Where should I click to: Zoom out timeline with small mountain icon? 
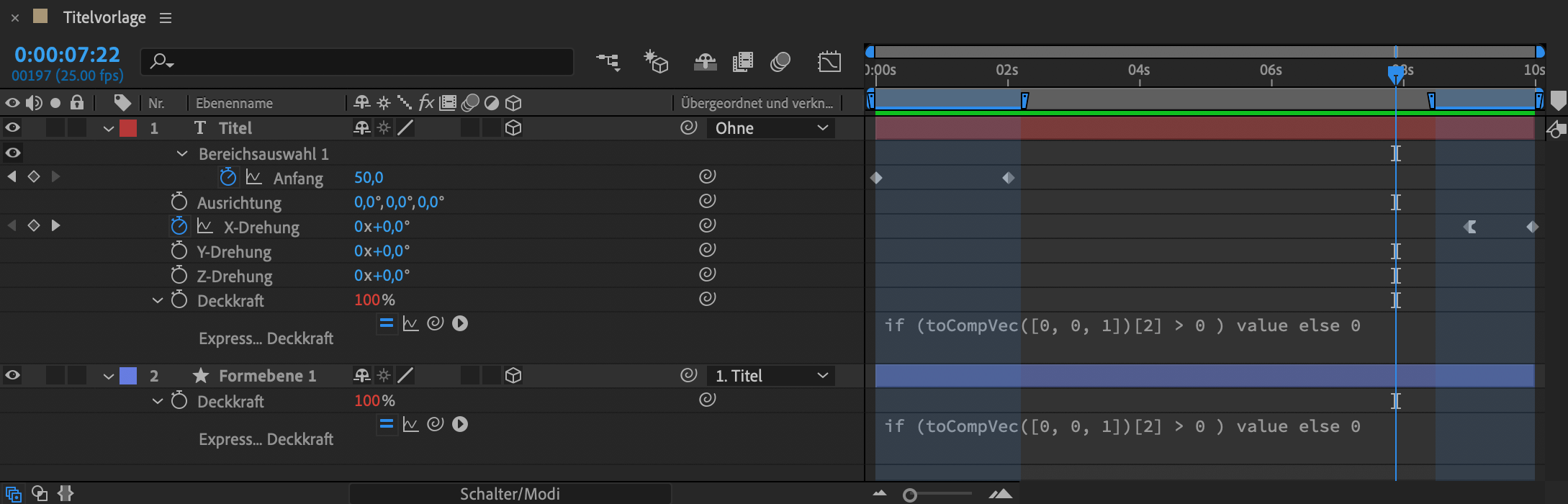880,494
